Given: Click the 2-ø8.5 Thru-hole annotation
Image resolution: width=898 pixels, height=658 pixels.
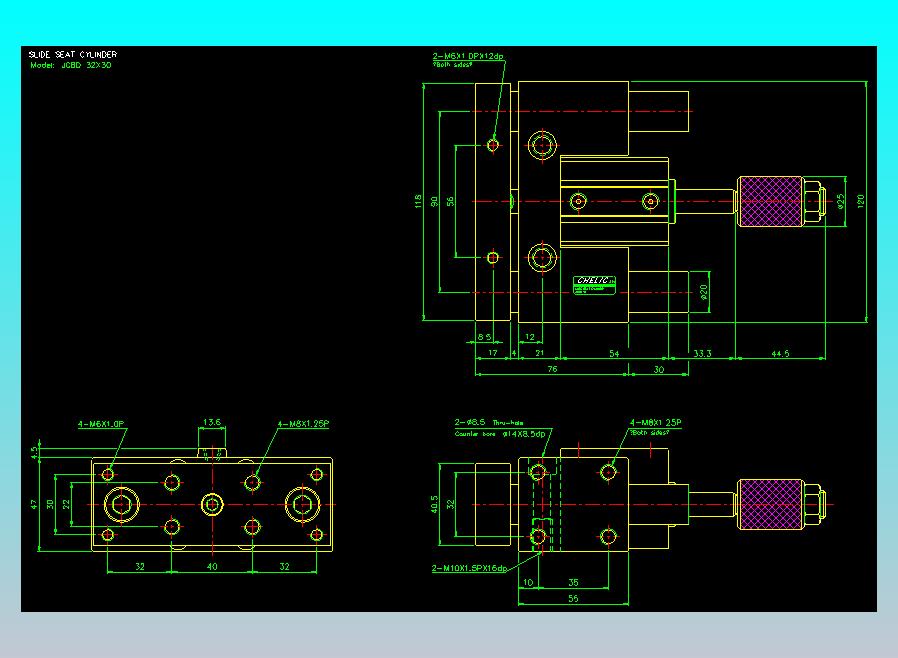Looking at the screenshot, I should pos(489,422).
